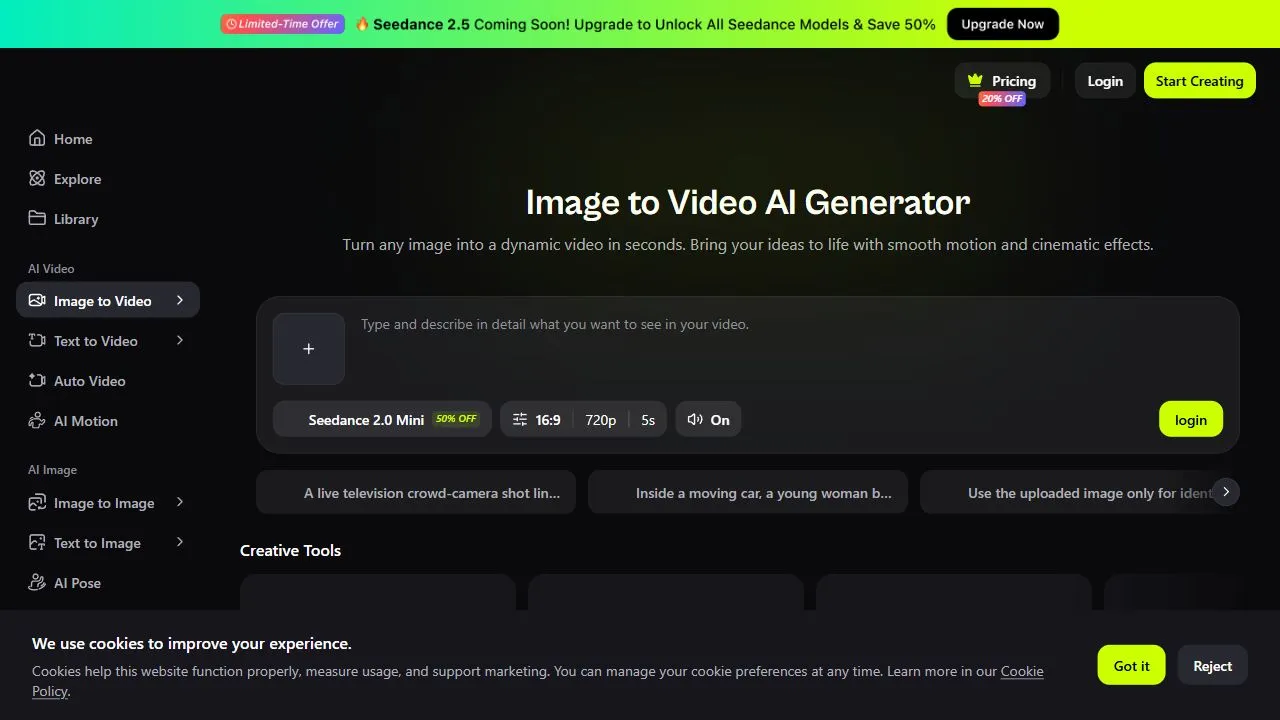Click the Image to Image icon

[x=37, y=503]
